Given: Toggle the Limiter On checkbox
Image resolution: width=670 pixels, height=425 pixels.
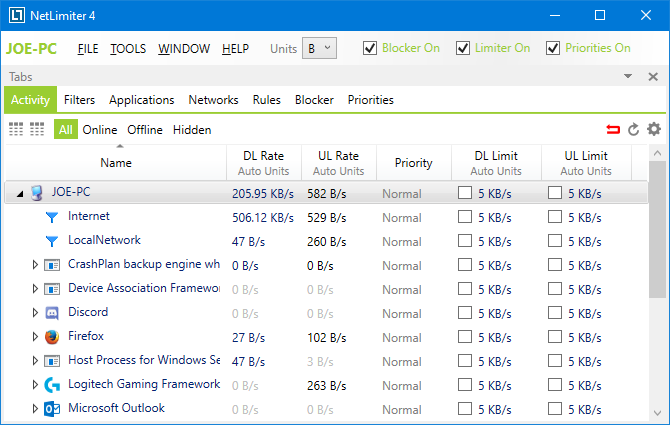Looking at the screenshot, I should [x=462, y=48].
